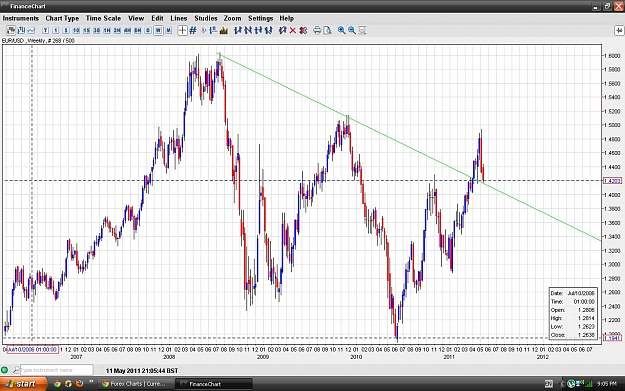
Task: Switch to 4H time scale
Action: pos(128,30)
